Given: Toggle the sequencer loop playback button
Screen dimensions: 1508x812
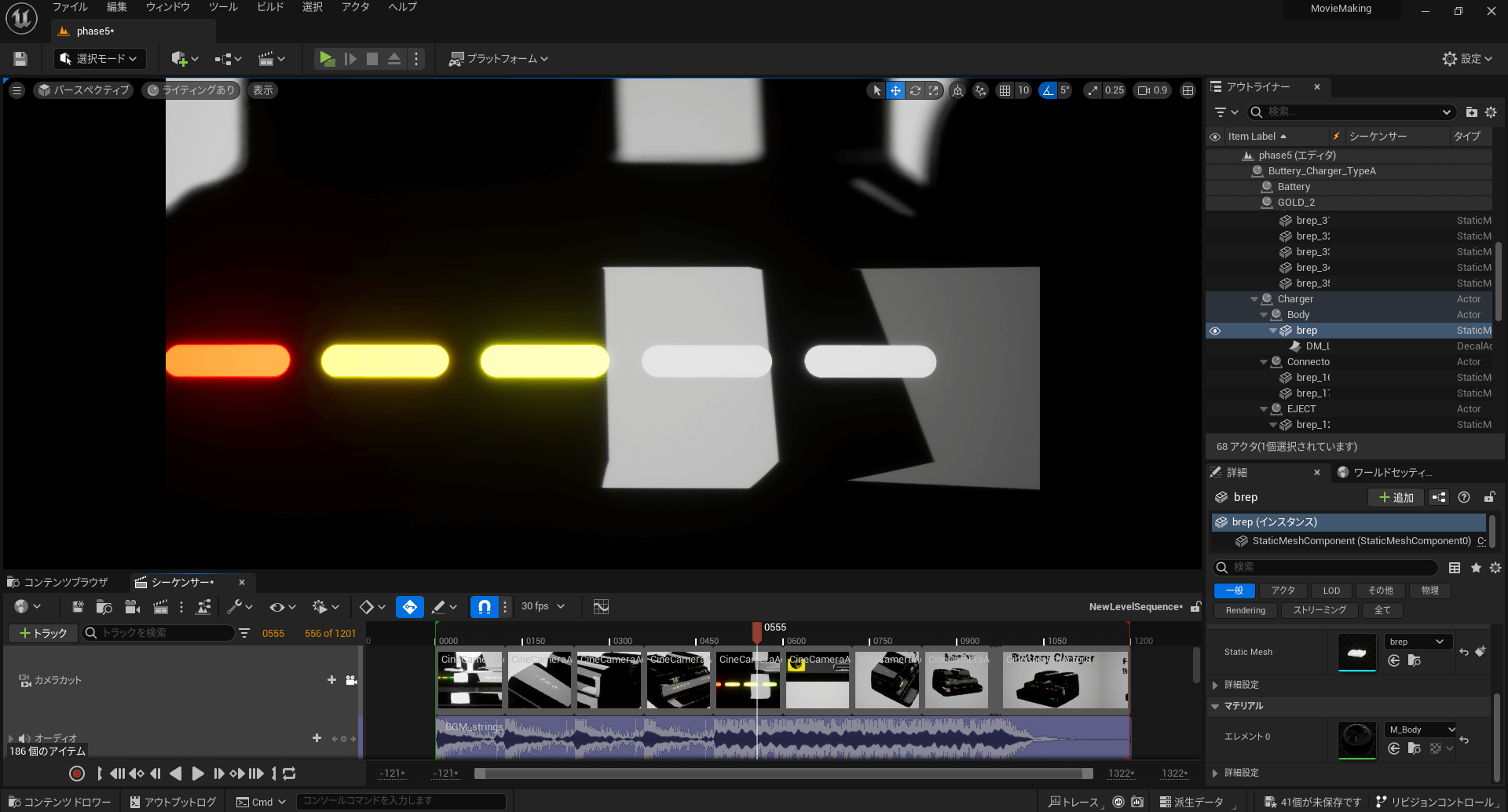Looking at the screenshot, I should (289, 774).
